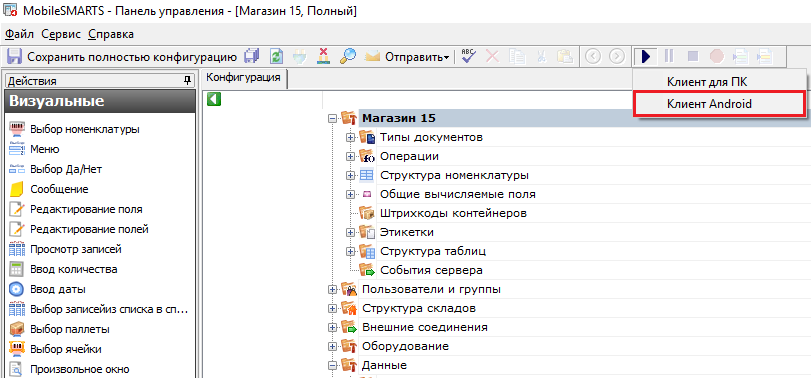Click the scissors cut icon
811x378 pixels.
point(541,56)
